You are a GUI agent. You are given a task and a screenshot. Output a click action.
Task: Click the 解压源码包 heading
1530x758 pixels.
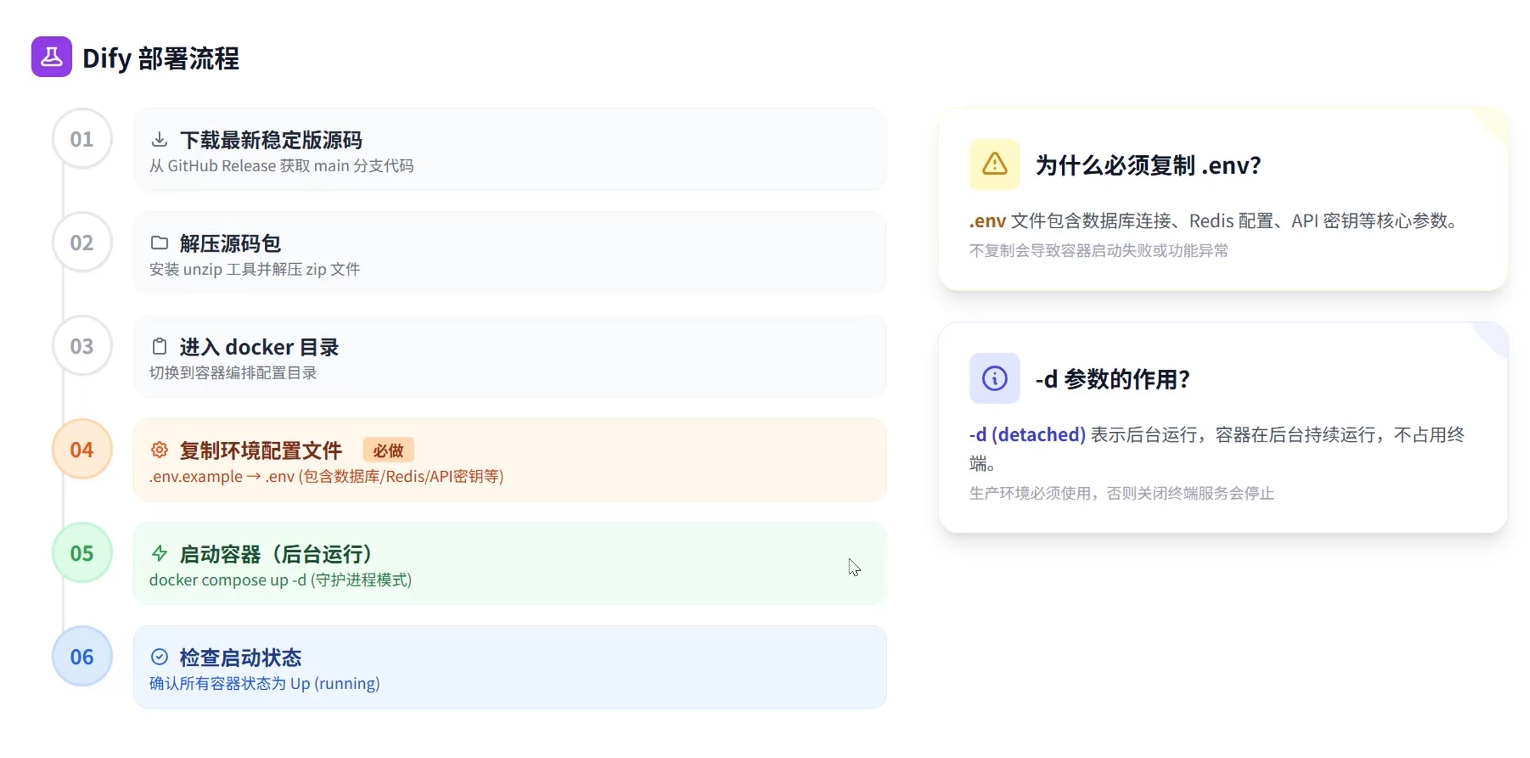pyautogui.click(x=230, y=243)
